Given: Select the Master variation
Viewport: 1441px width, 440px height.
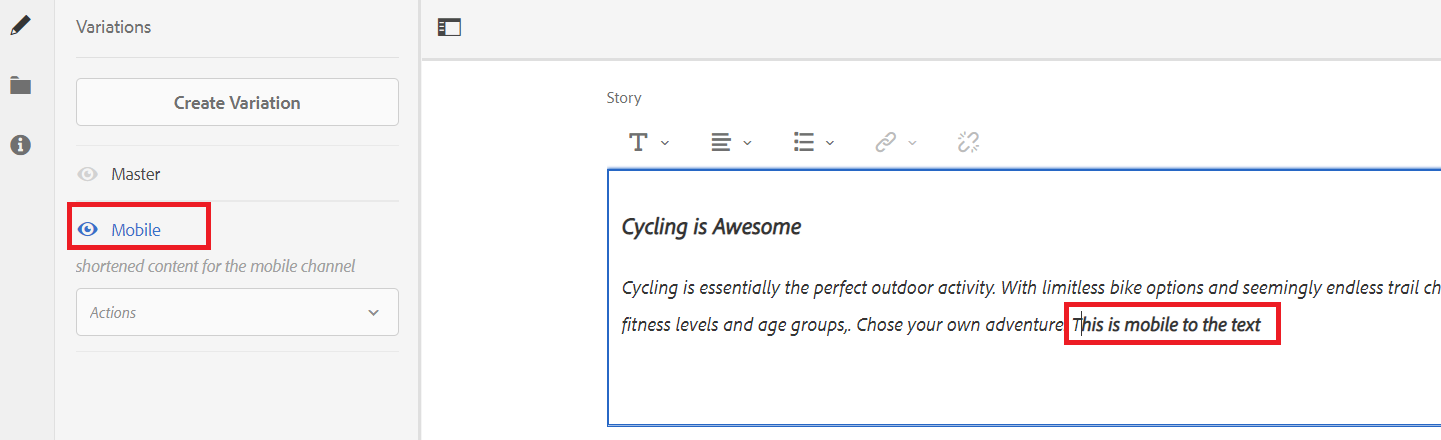Looking at the screenshot, I should (136, 174).
